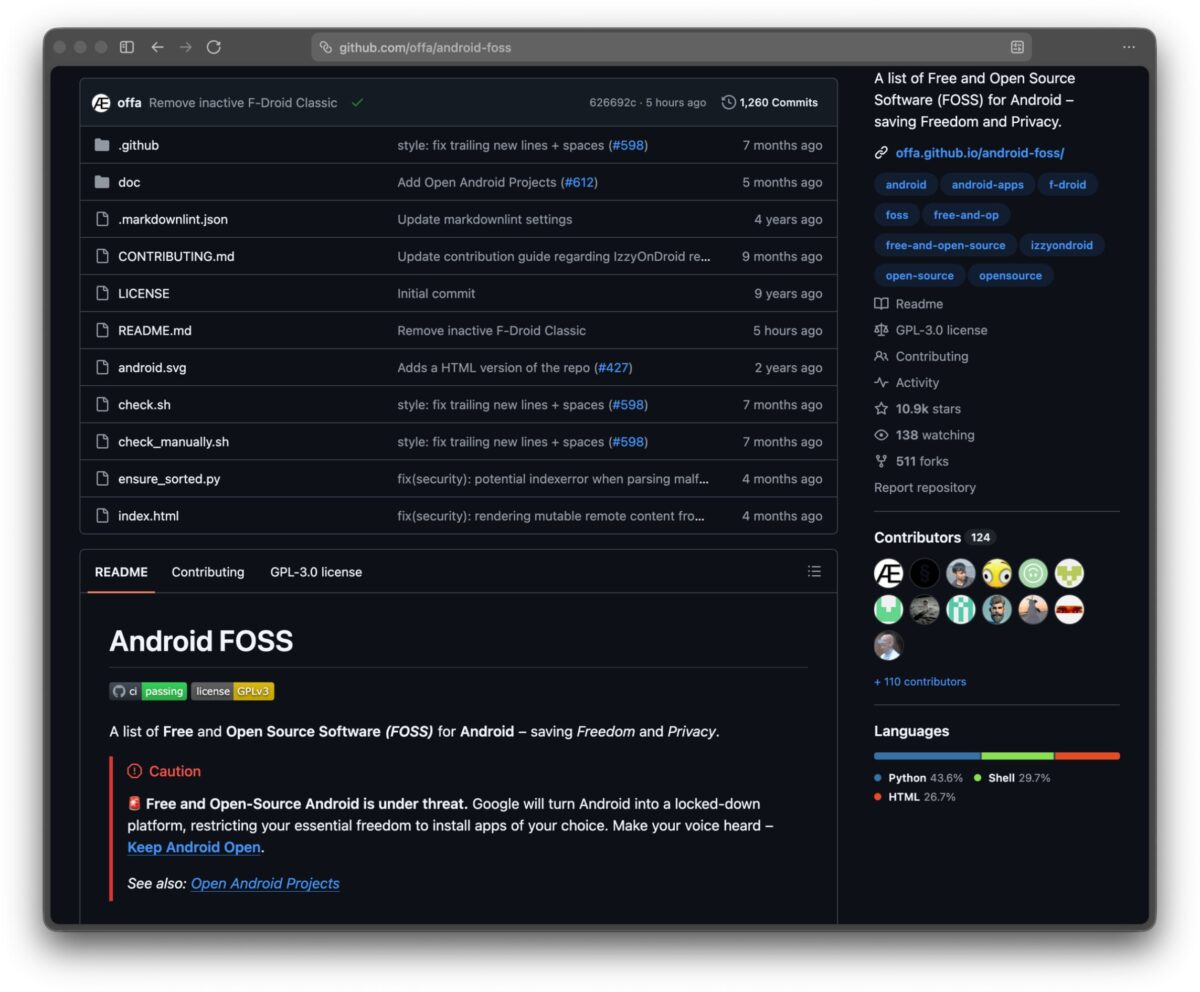Viewport: 1200px width, 992px height.
Task: Open CONTRIBUTING.md file
Action: (176, 257)
